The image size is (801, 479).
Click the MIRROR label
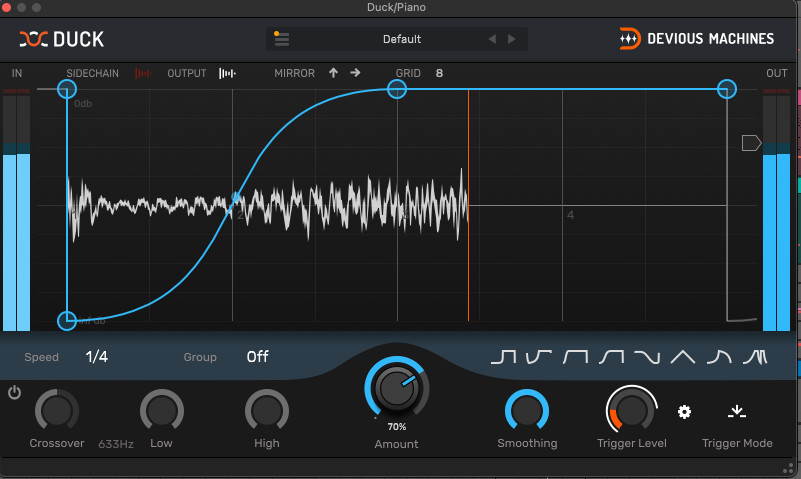[295, 74]
